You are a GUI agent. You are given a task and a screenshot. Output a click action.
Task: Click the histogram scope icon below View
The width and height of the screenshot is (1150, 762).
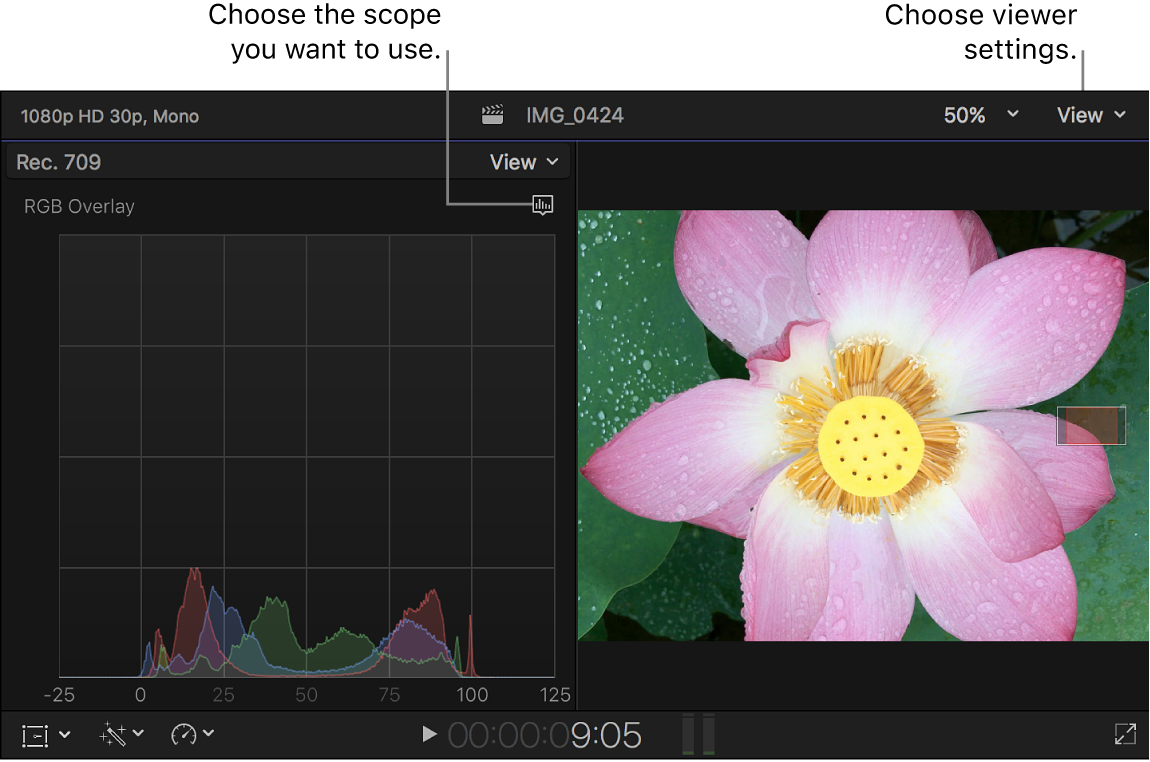[543, 205]
